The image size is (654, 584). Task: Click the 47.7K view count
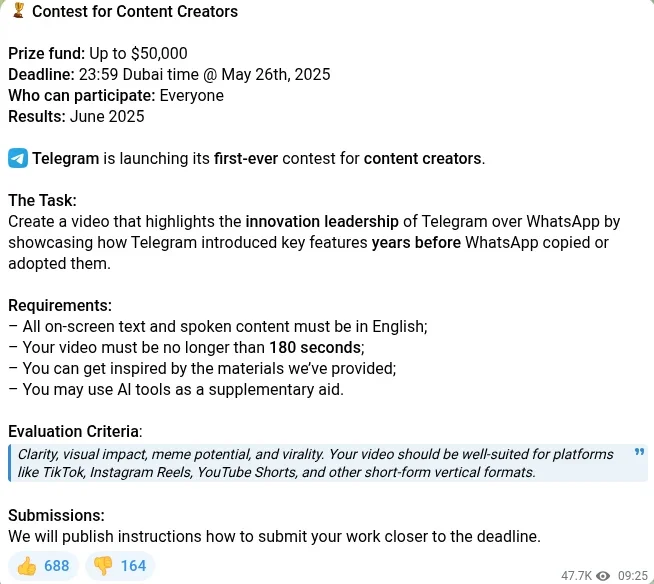(x=576, y=576)
